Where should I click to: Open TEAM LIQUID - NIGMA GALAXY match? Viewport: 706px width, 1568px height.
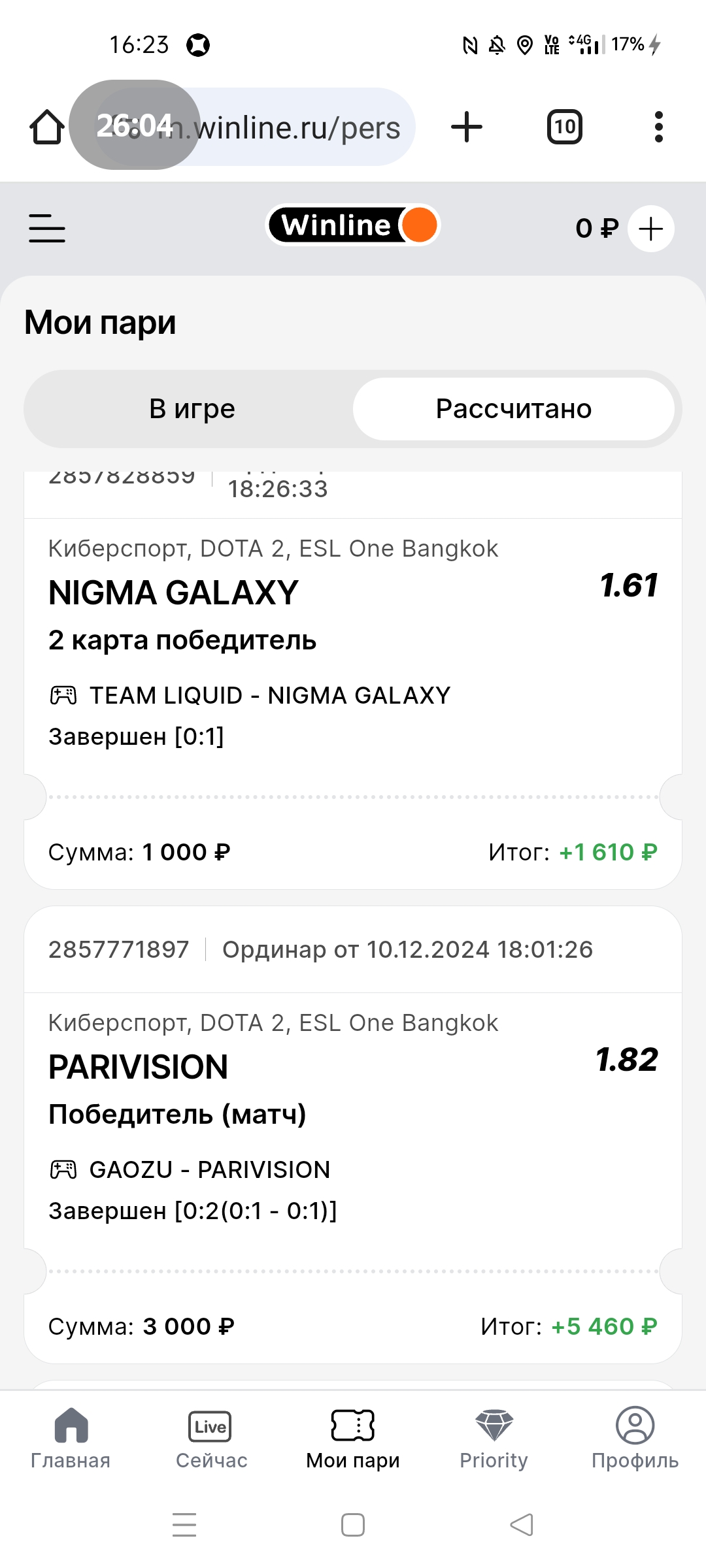coord(269,696)
